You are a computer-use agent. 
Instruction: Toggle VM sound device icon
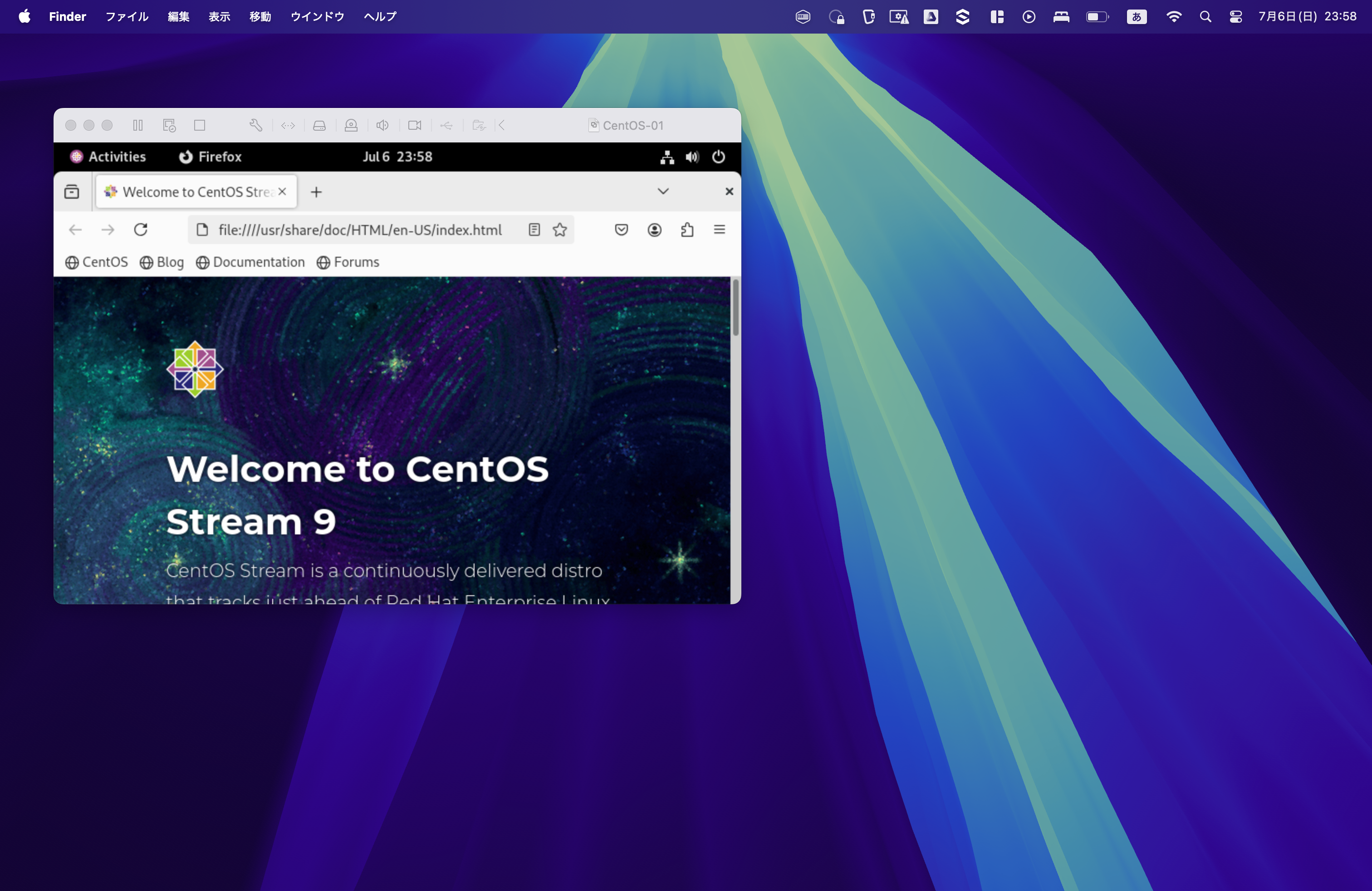pyautogui.click(x=382, y=125)
